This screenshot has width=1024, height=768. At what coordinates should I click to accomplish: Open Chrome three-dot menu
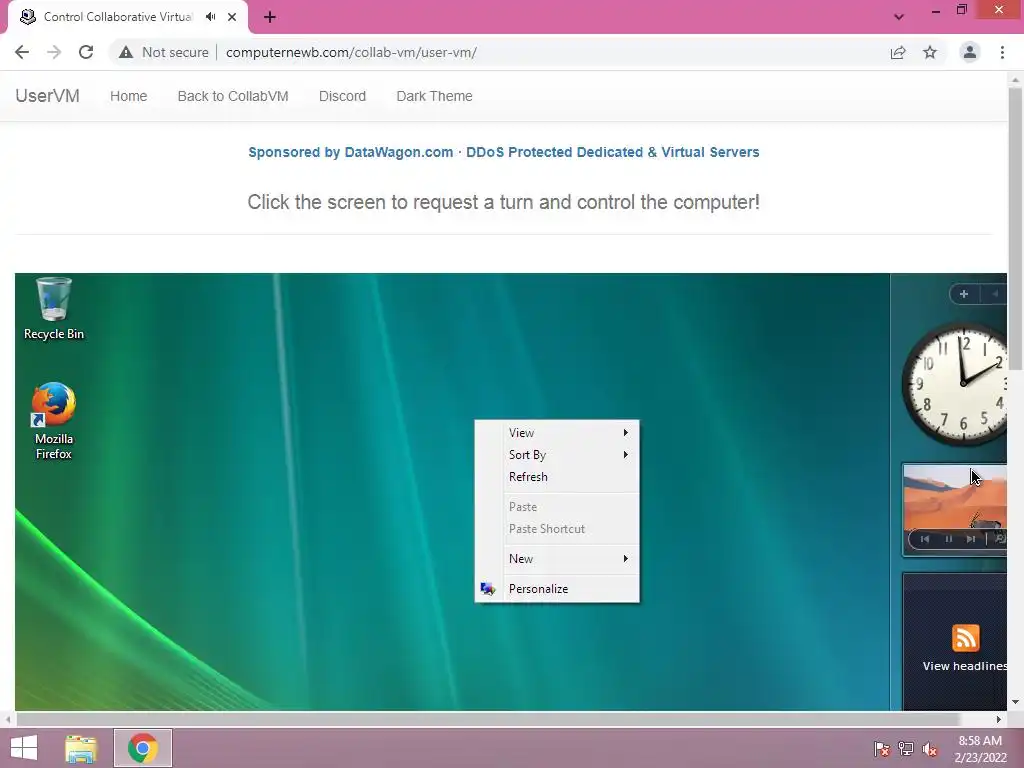1002,52
